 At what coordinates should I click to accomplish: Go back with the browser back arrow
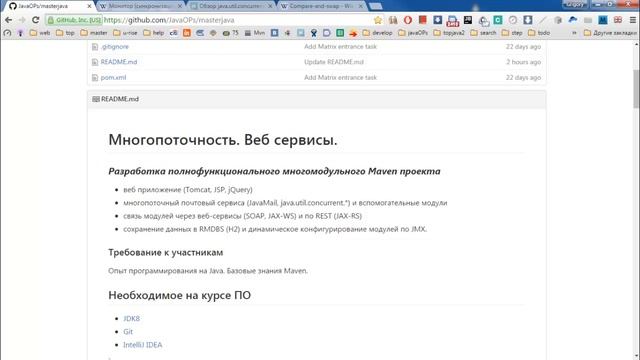(8, 20)
